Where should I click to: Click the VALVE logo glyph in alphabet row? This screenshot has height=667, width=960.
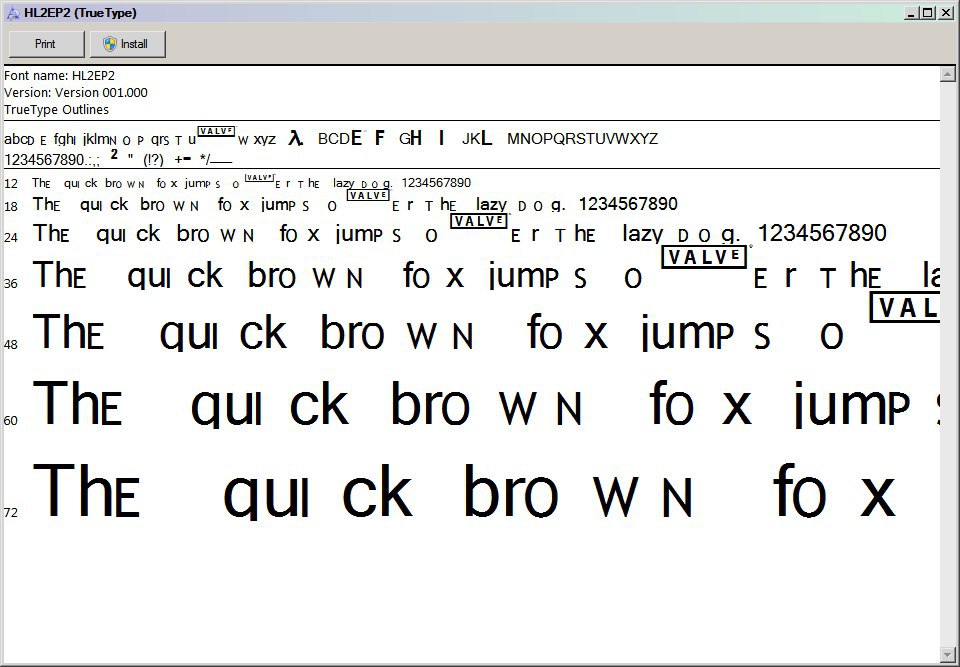216,131
